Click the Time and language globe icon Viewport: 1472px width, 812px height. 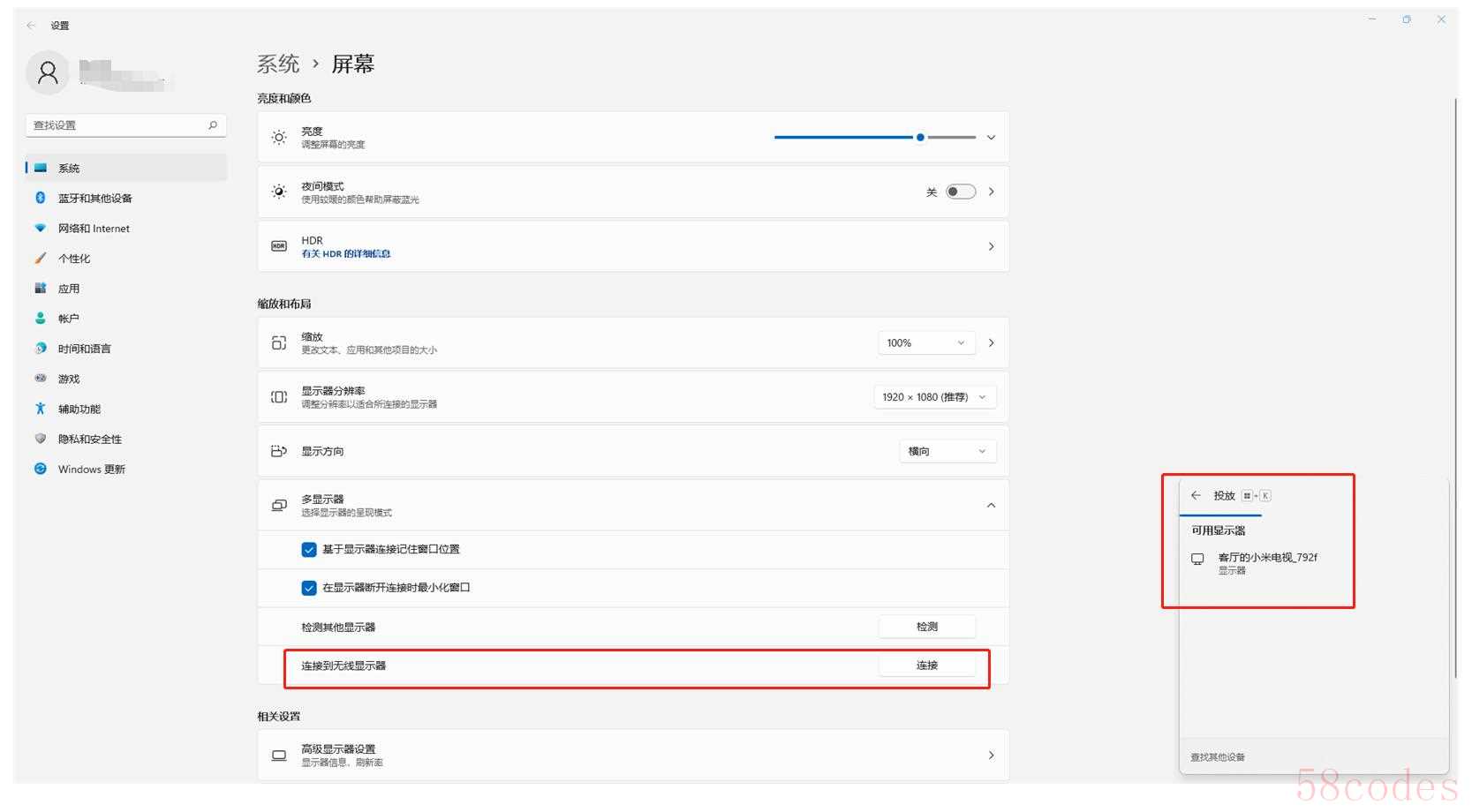tap(41, 348)
